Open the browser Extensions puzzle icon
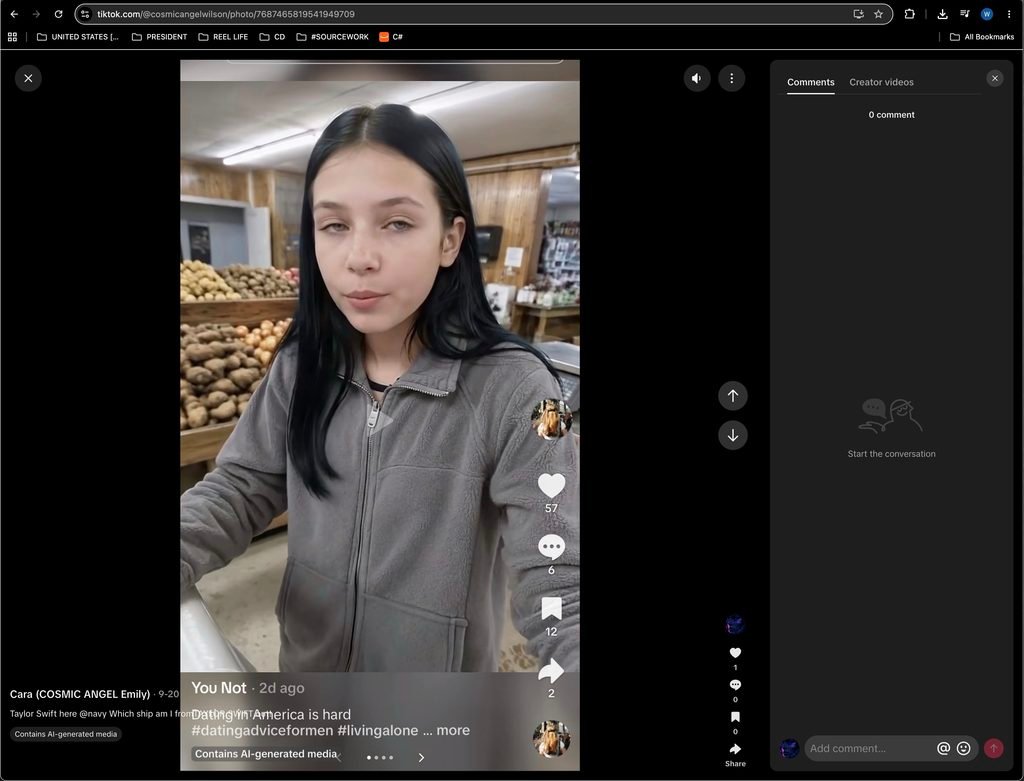This screenshot has height=781, width=1024. (x=909, y=14)
